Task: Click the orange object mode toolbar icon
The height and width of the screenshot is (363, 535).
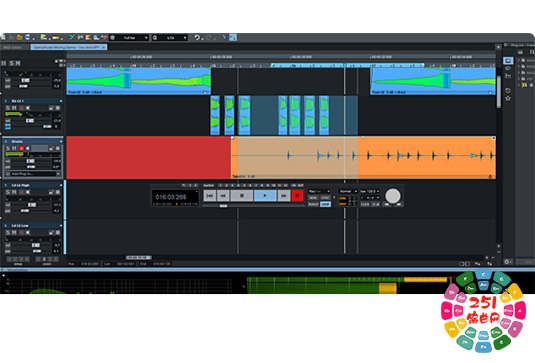Action: pos(88,37)
